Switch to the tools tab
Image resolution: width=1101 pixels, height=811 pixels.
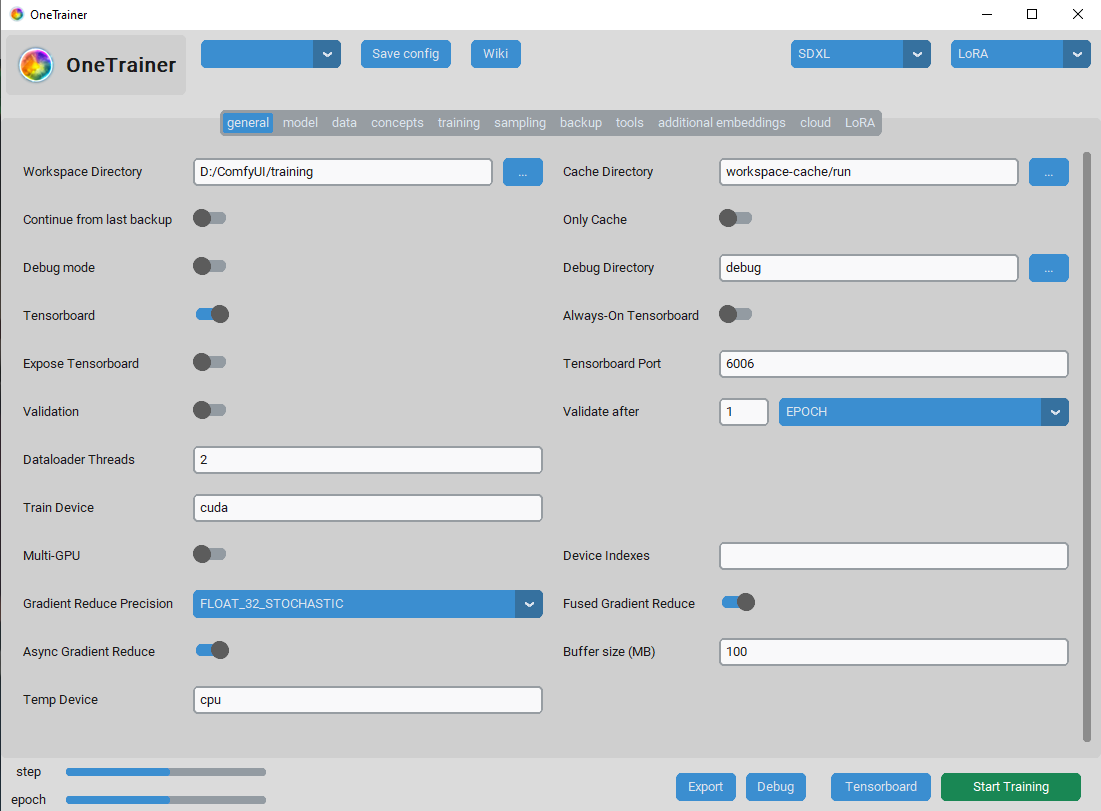click(630, 123)
